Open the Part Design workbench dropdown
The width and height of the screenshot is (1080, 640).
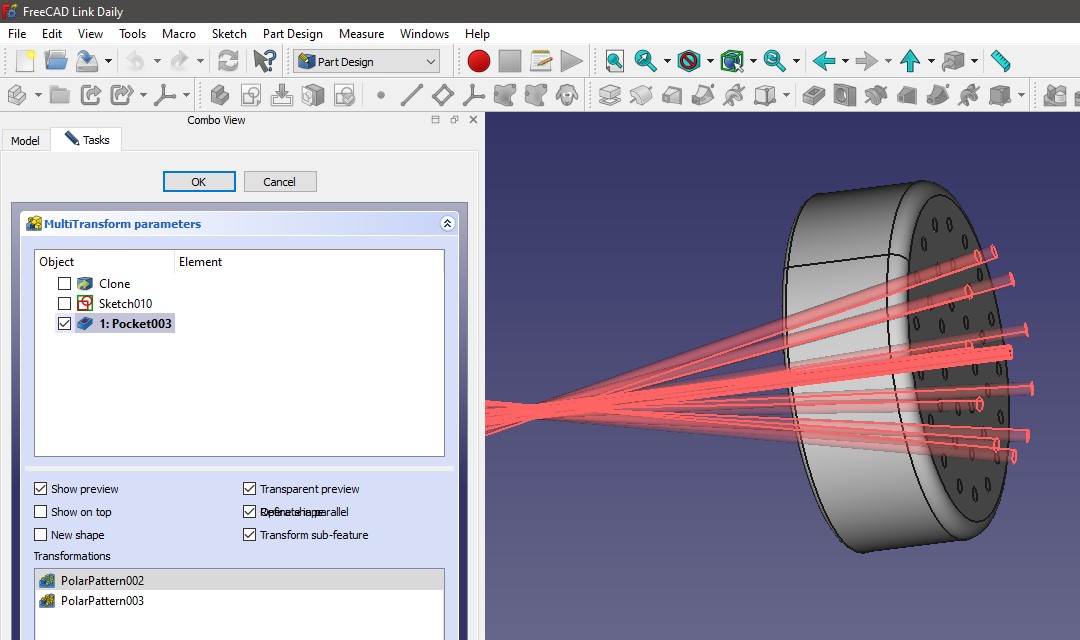tap(431, 62)
